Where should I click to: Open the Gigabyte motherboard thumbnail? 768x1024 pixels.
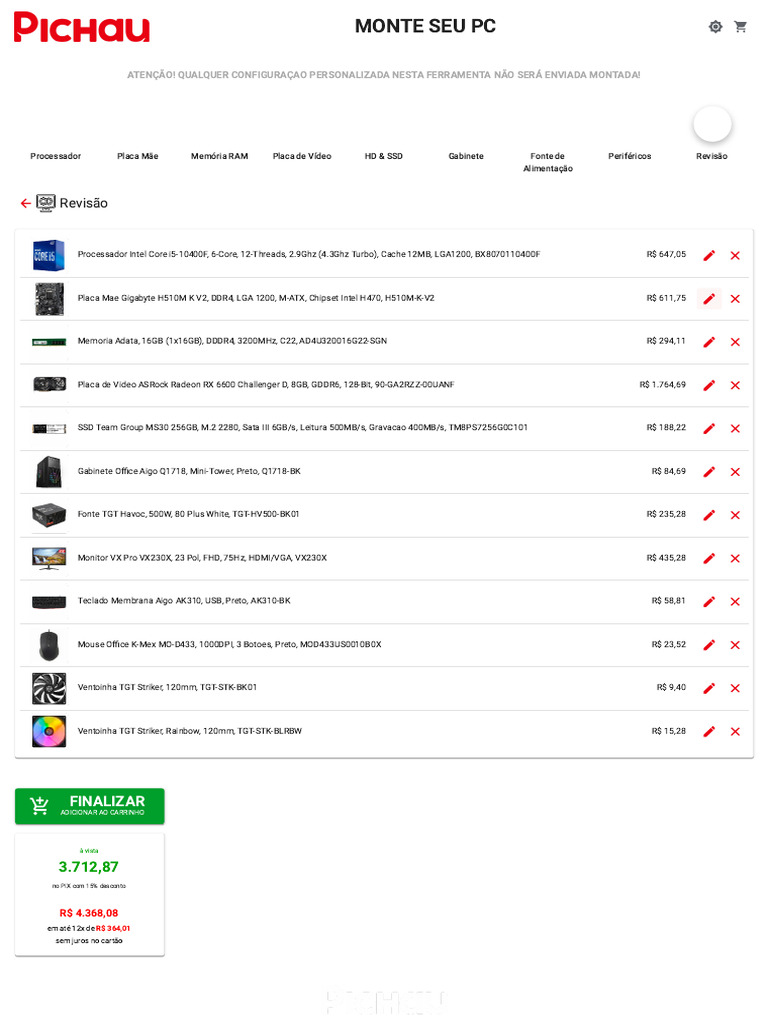point(49,298)
